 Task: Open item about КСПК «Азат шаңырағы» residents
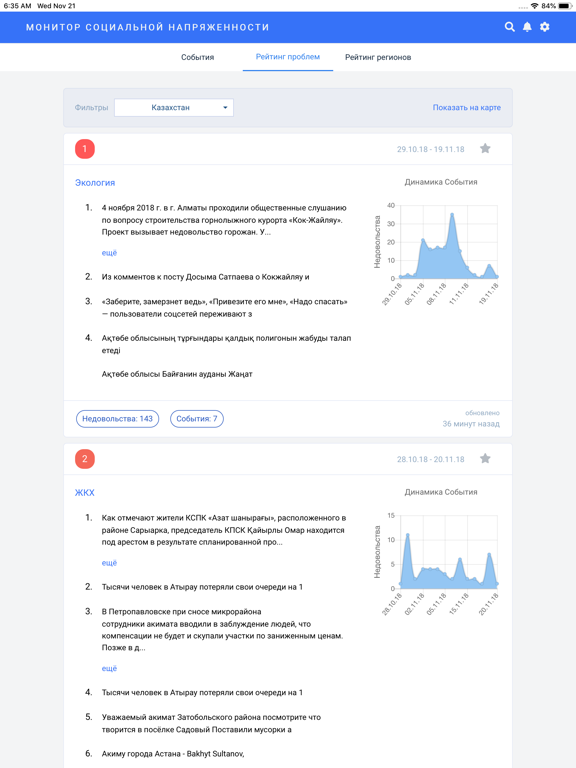223,530
